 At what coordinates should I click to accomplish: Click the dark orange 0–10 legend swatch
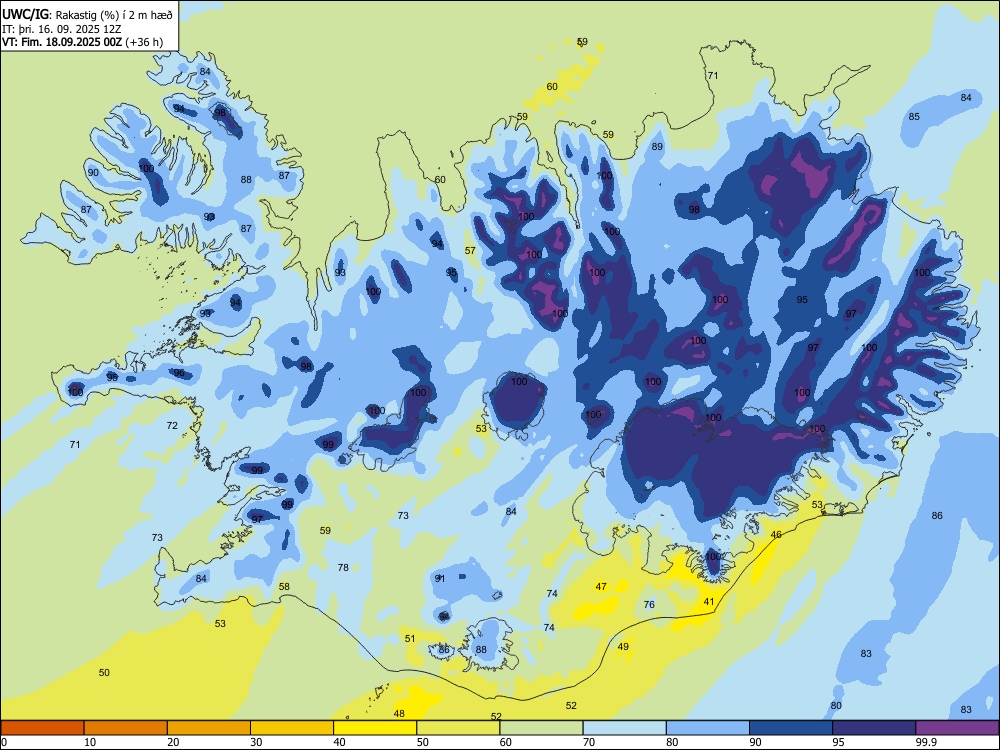43,728
